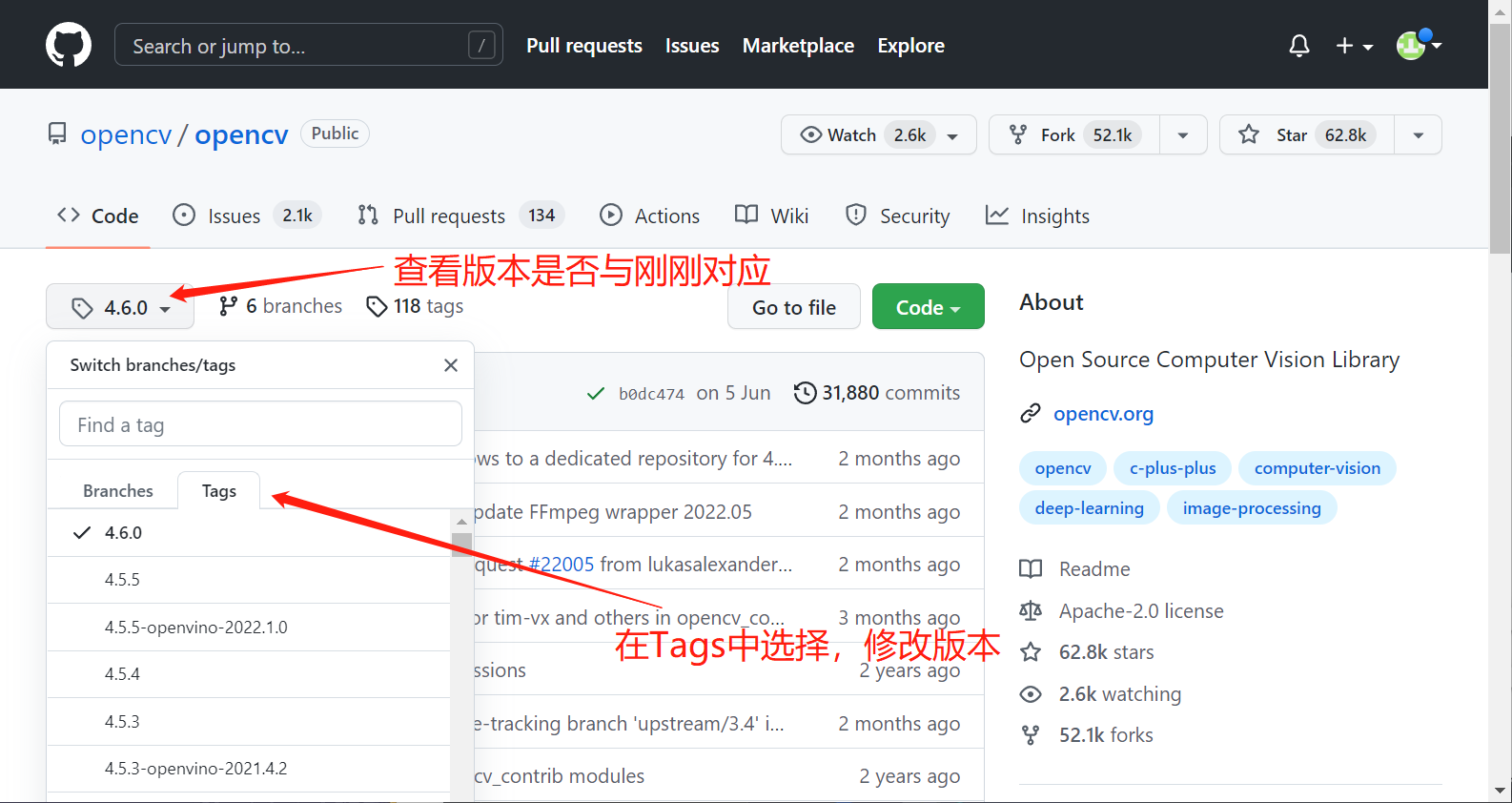
Task: Select tag 4.5.5
Action: [x=249, y=580]
